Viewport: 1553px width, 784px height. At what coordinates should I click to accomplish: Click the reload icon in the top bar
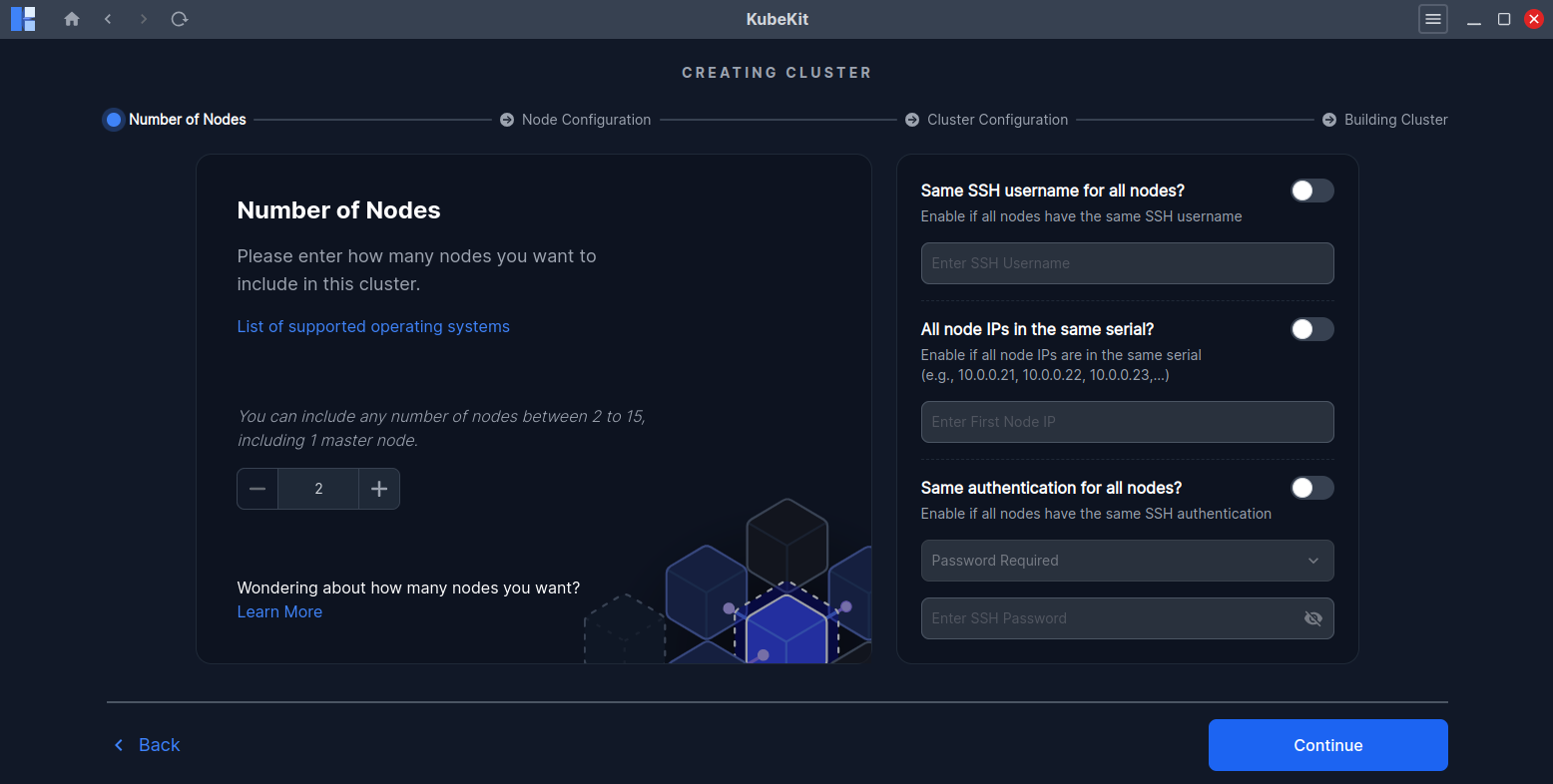[179, 19]
